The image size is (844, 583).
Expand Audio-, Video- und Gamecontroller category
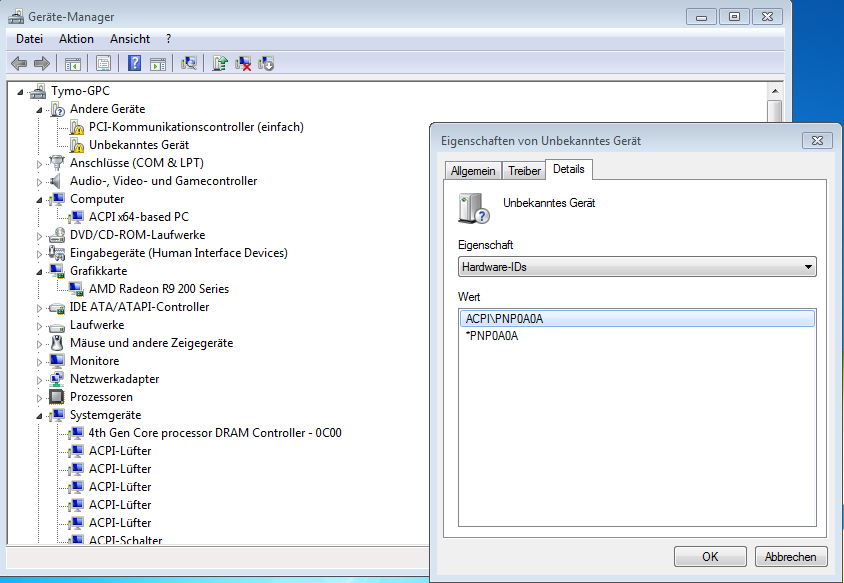click(39, 182)
